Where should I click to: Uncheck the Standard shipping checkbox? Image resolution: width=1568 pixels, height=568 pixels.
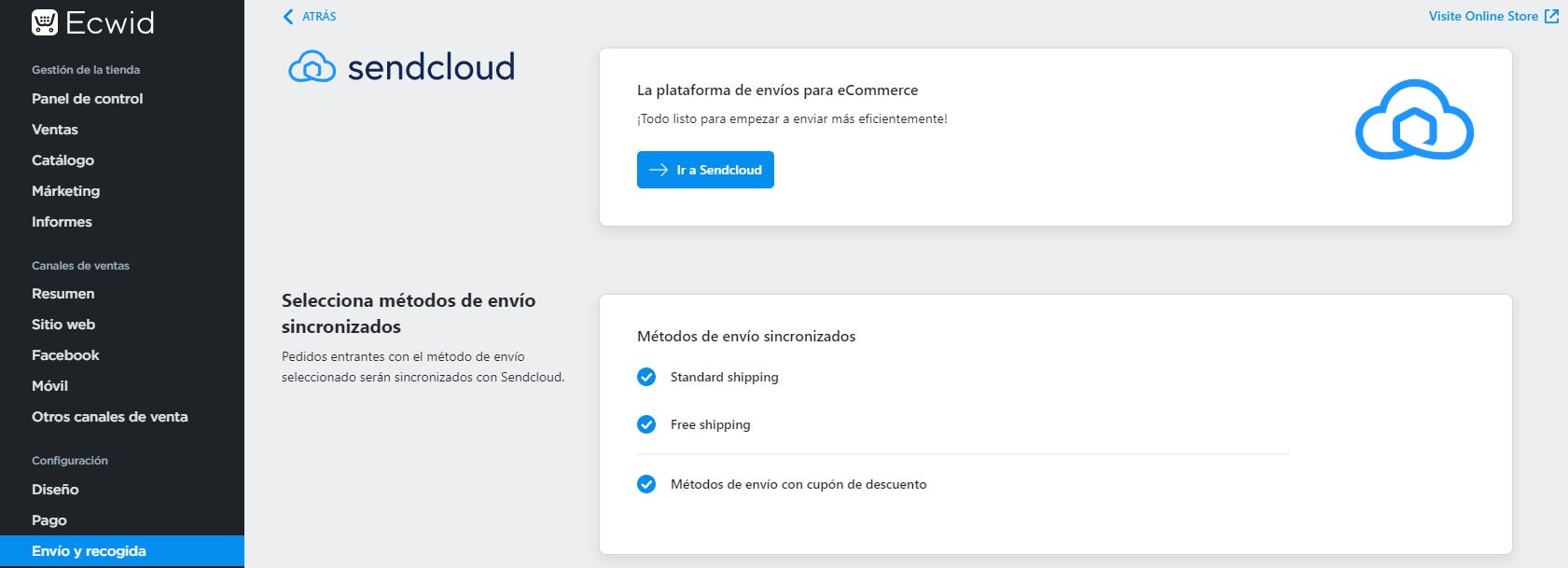pos(646,377)
